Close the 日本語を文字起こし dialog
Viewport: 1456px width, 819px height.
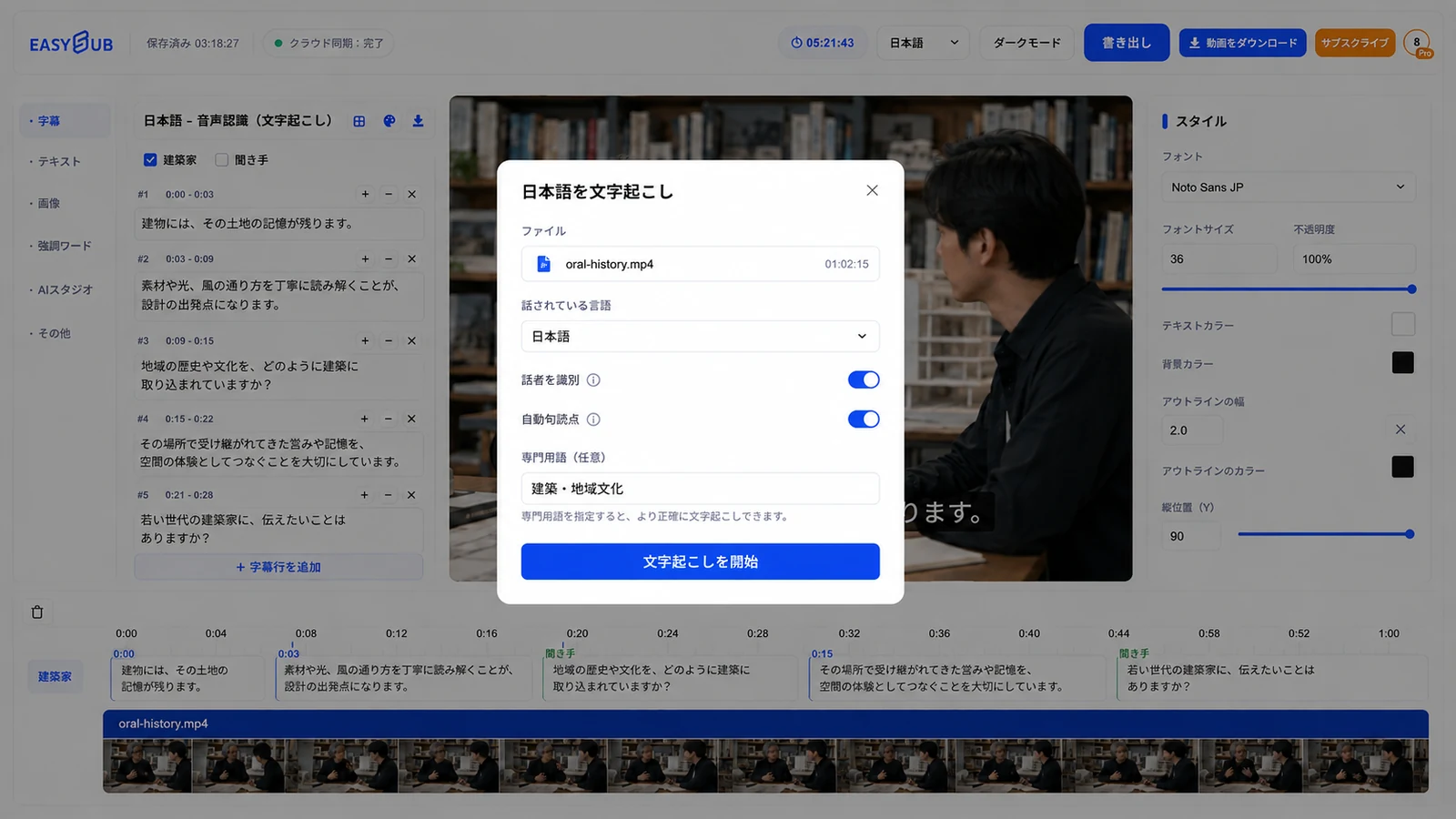(x=872, y=190)
